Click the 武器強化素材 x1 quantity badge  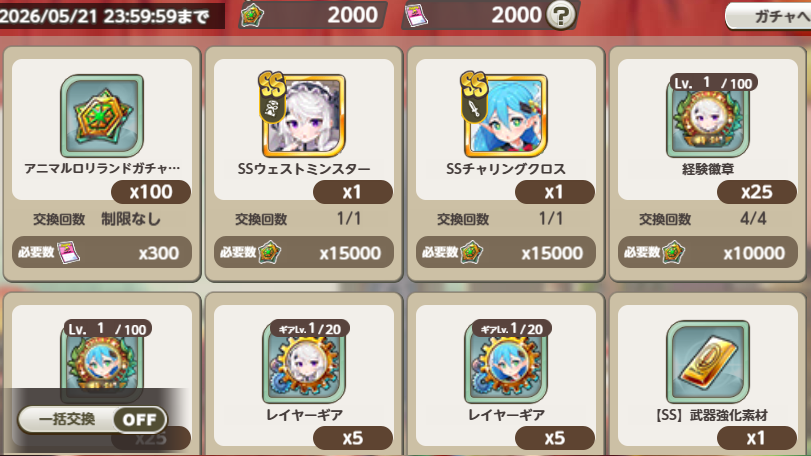pyautogui.click(x=757, y=438)
